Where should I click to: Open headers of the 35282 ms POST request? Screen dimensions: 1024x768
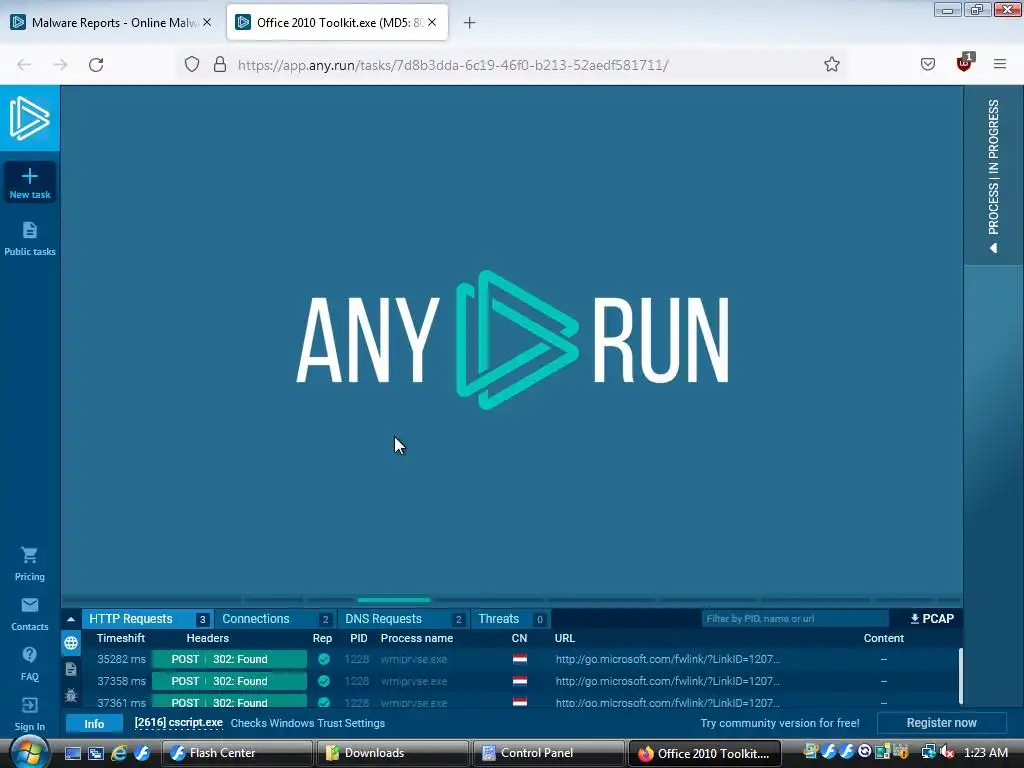pos(229,659)
